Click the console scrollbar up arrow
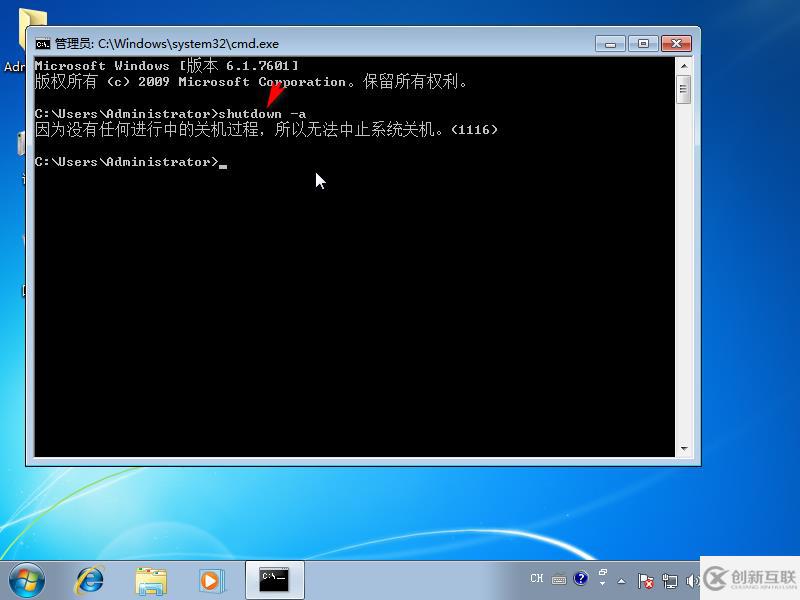Screen dimensions: 800x600 point(684,66)
